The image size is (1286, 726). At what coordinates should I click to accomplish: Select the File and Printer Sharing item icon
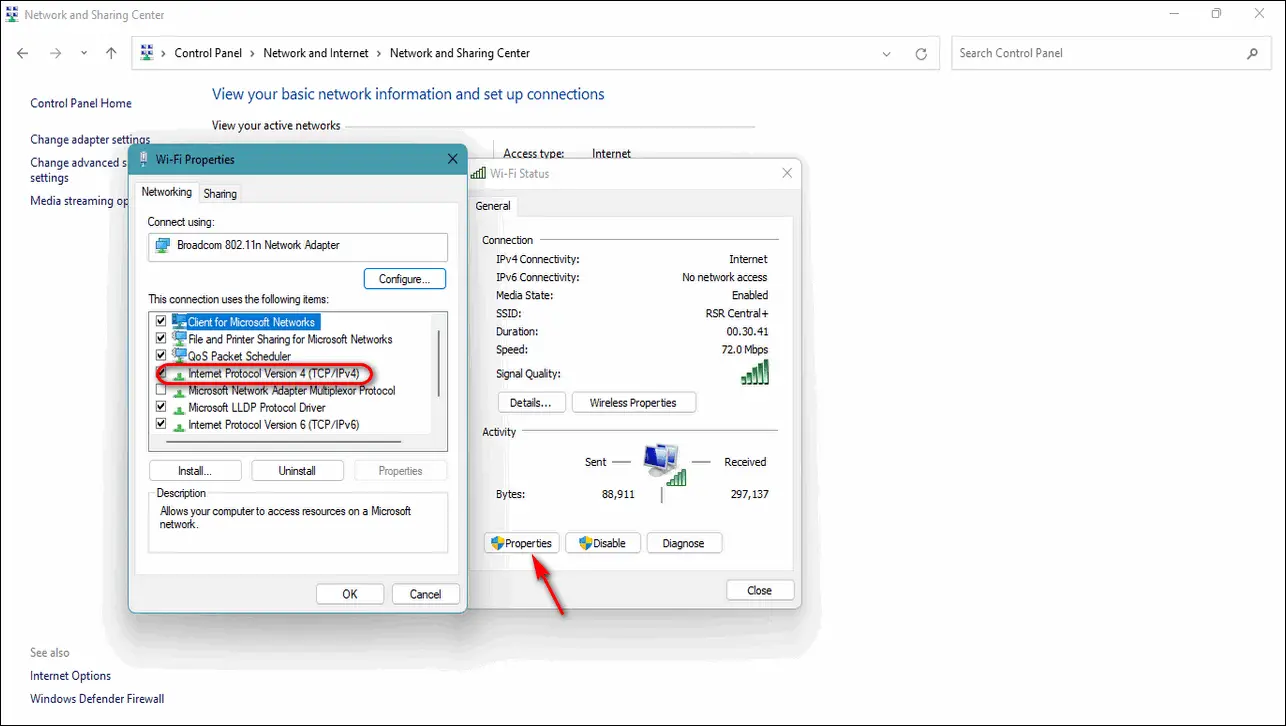tap(180, 339)
